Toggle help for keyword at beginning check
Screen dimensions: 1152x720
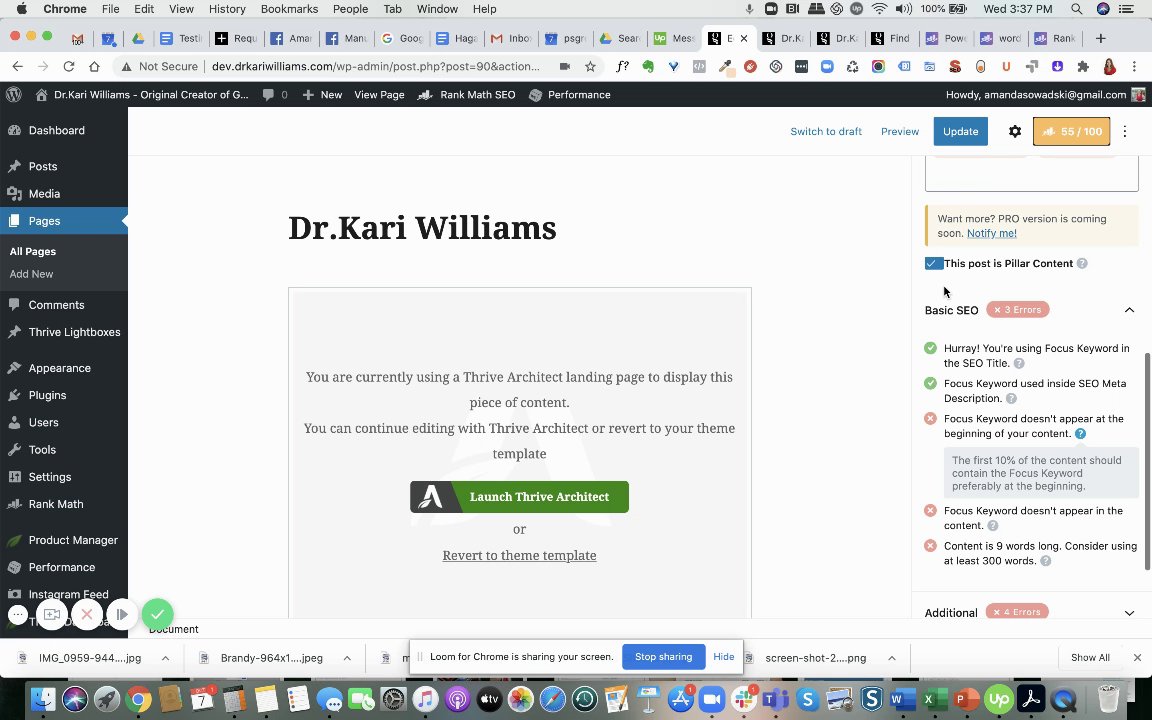(1080, 433)
